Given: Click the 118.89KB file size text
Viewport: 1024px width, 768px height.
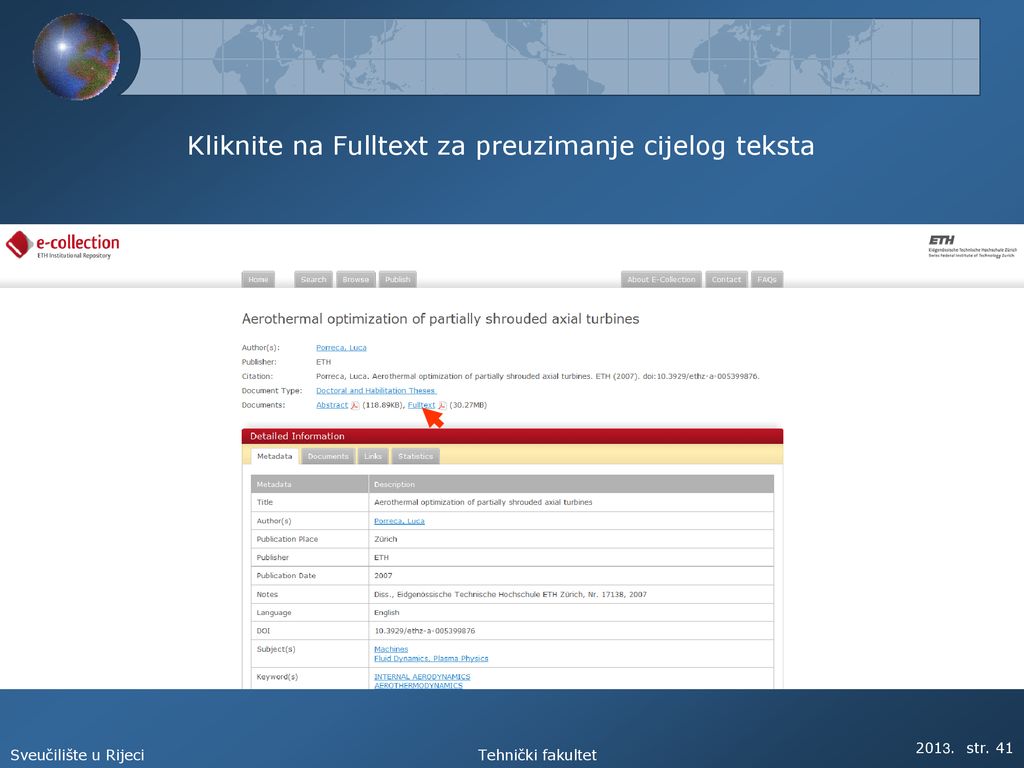Looking at the screenshot, I should pos(383,405).
